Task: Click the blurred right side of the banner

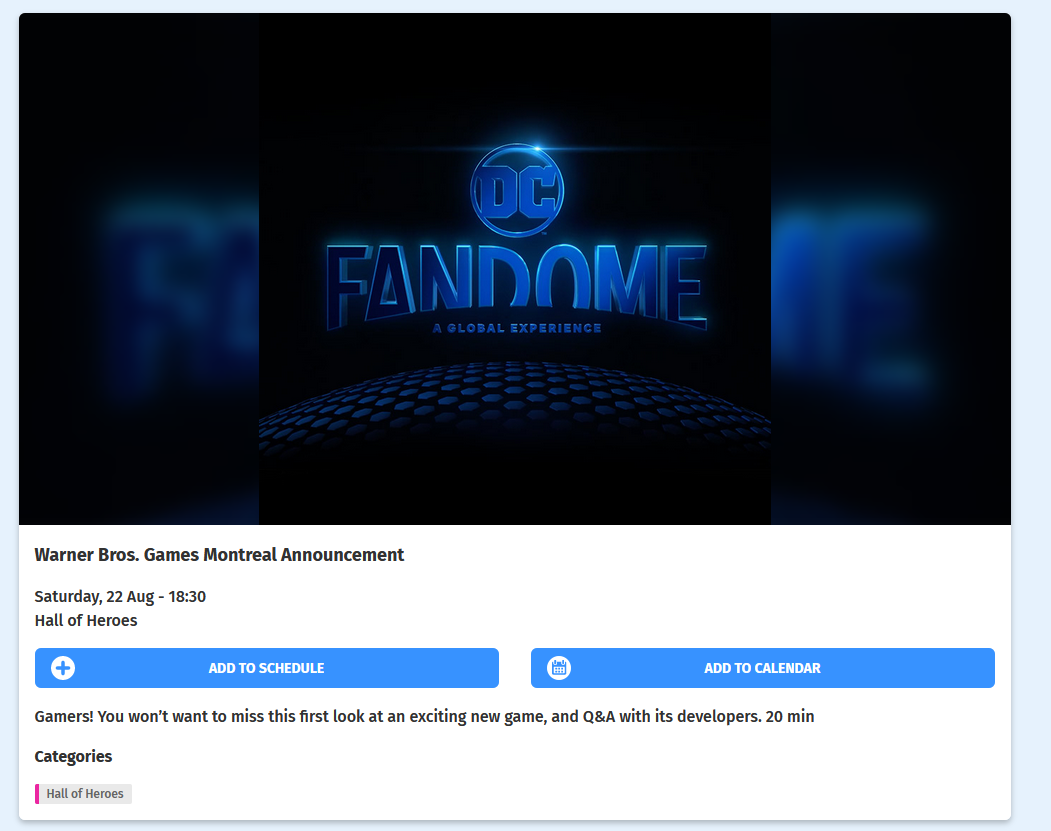Action: (x=891, y=269)
